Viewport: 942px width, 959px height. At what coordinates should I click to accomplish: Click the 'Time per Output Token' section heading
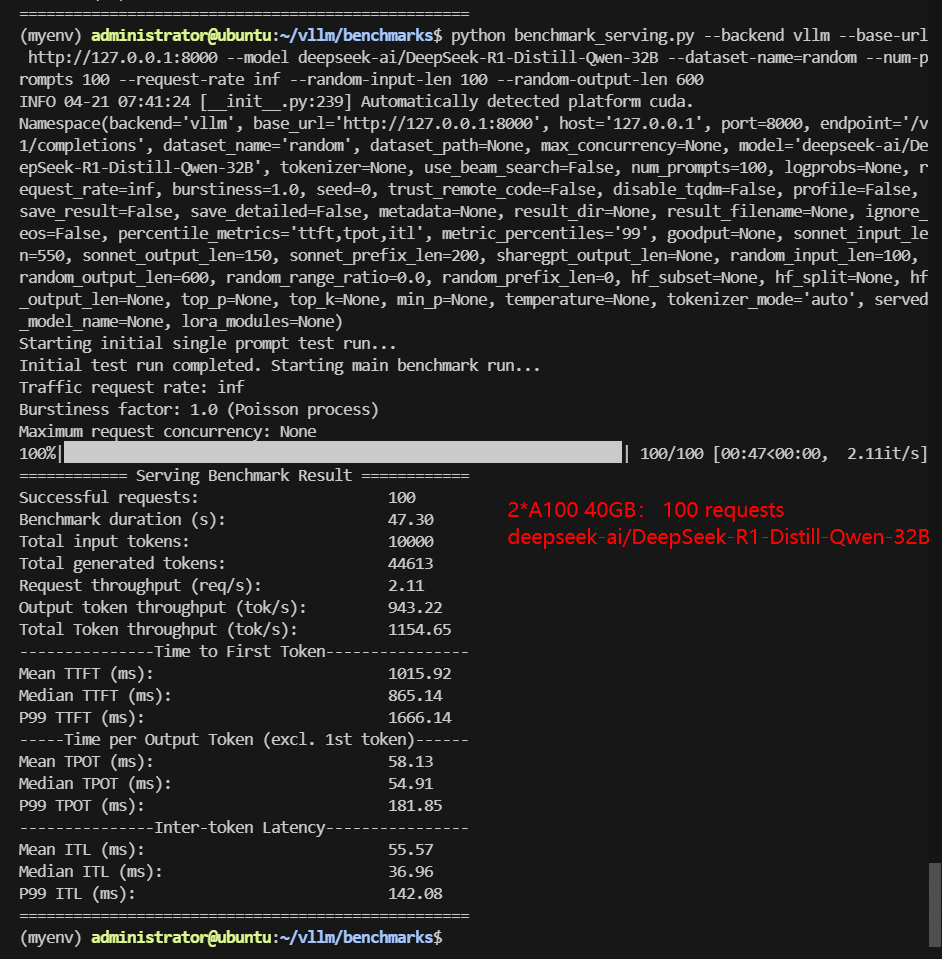point(240,739)
